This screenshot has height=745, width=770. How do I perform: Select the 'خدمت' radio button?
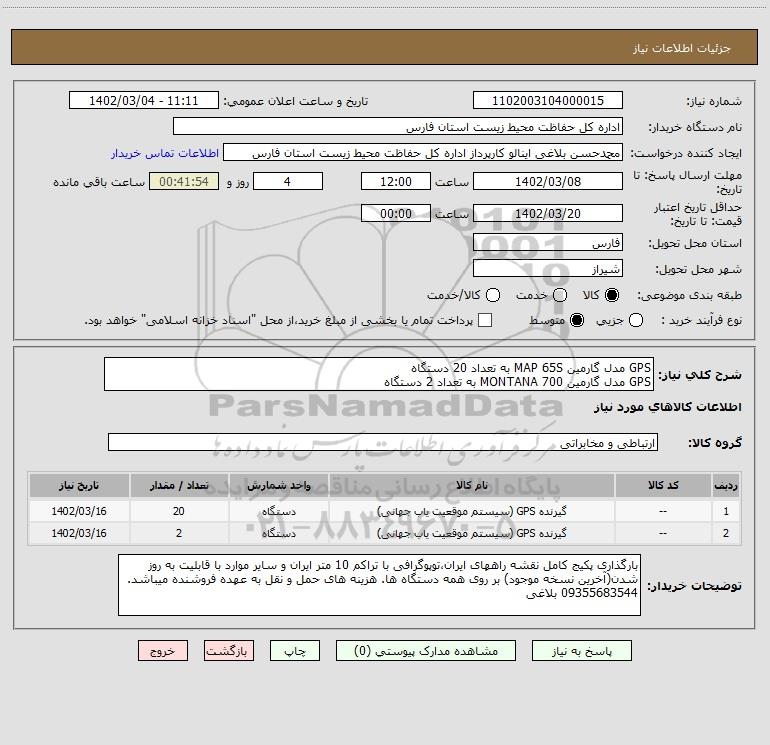[x=560, y=295]
